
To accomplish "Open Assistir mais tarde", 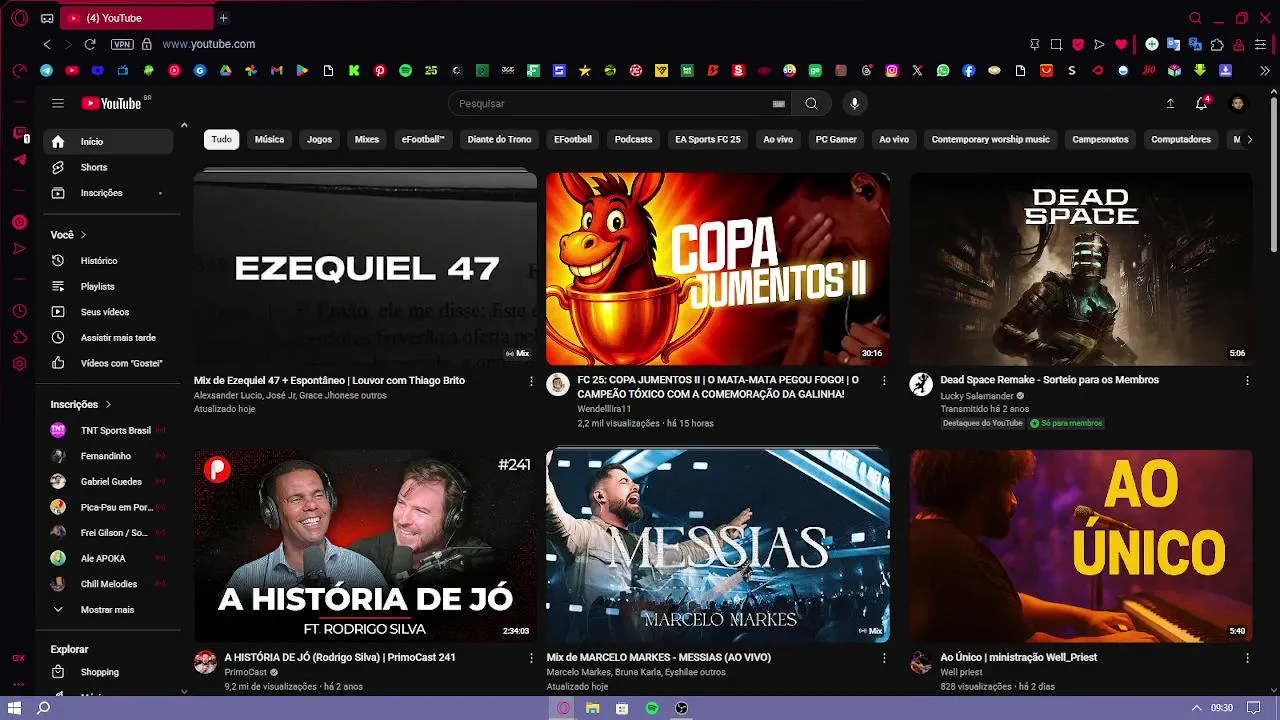I will pyautogui.click(x=108, y=338).
